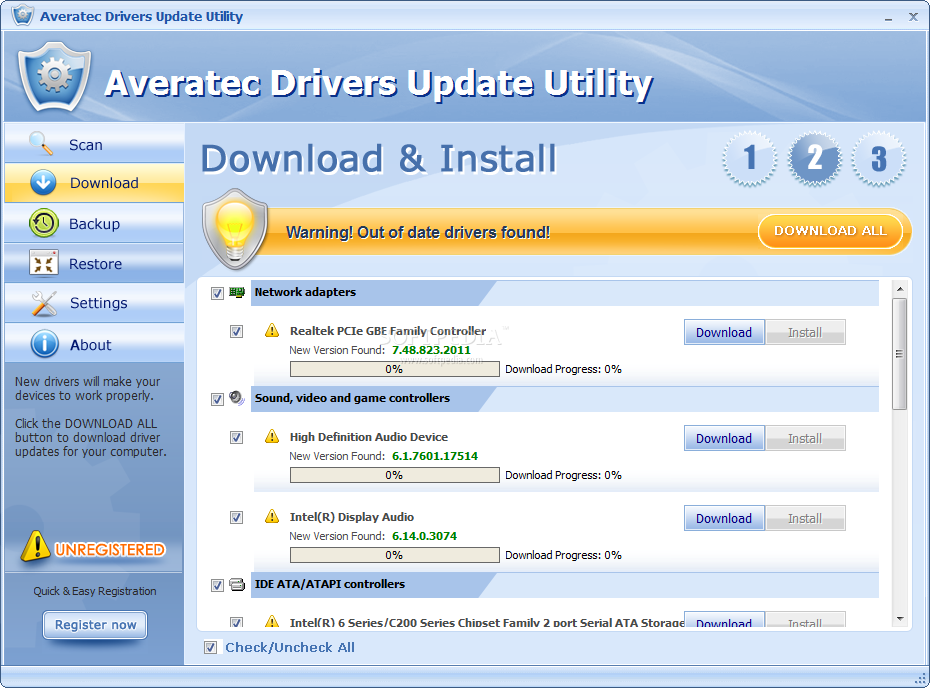Click the scrollbar down arrow
The image size is (930, 688).
[900, 619]
